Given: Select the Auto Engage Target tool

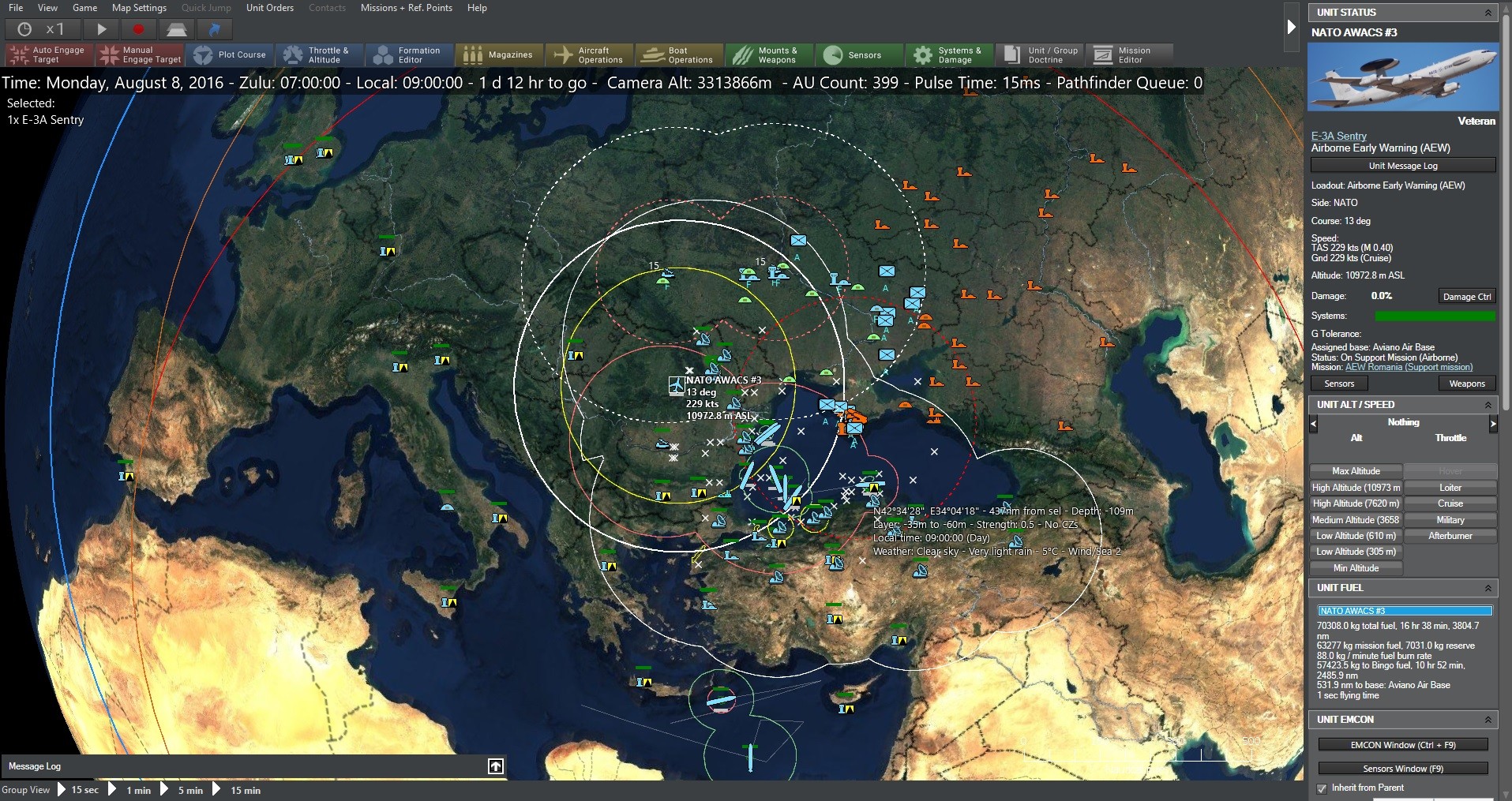Looking at the screenshot, I should click(47, 54).
